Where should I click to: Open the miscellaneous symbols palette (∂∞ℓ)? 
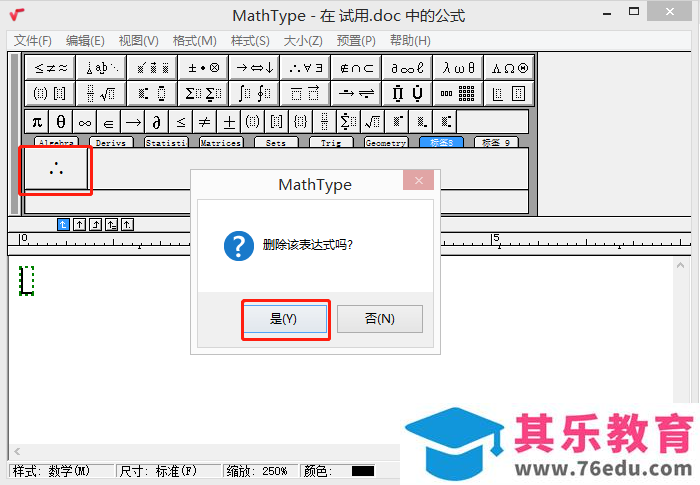pyautogui.click(x=407, y=68)
